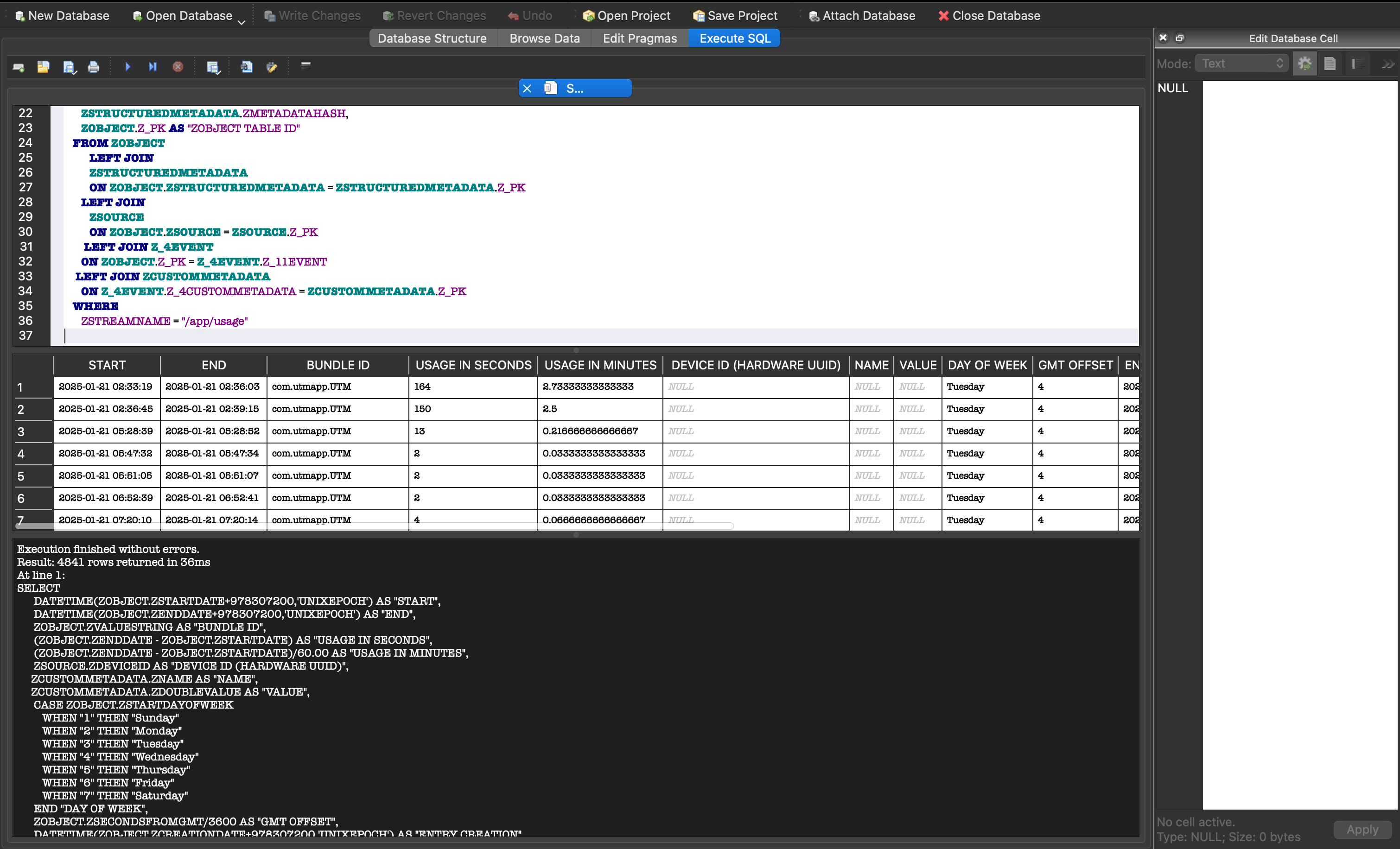Click in the cell editor text area

tap(1300, 445)
